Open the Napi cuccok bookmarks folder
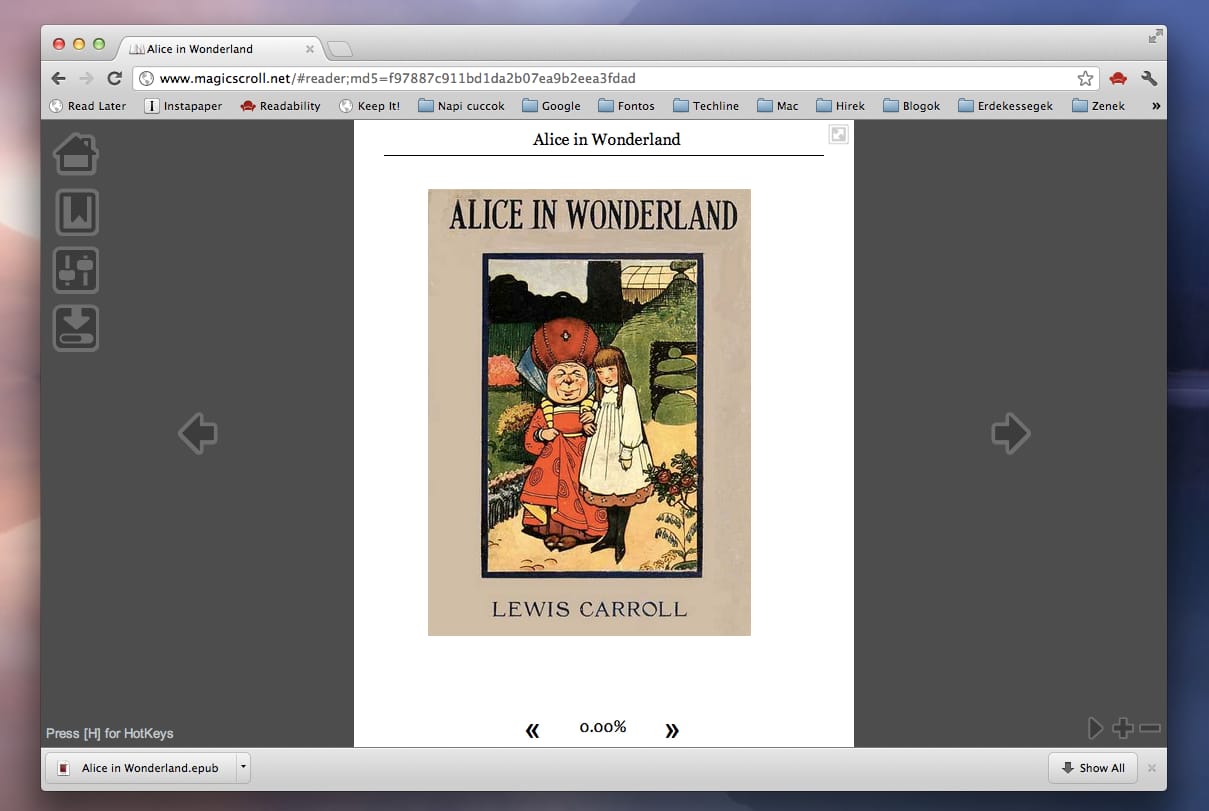The image size is (1209, 811). click(x=461, y=106)
